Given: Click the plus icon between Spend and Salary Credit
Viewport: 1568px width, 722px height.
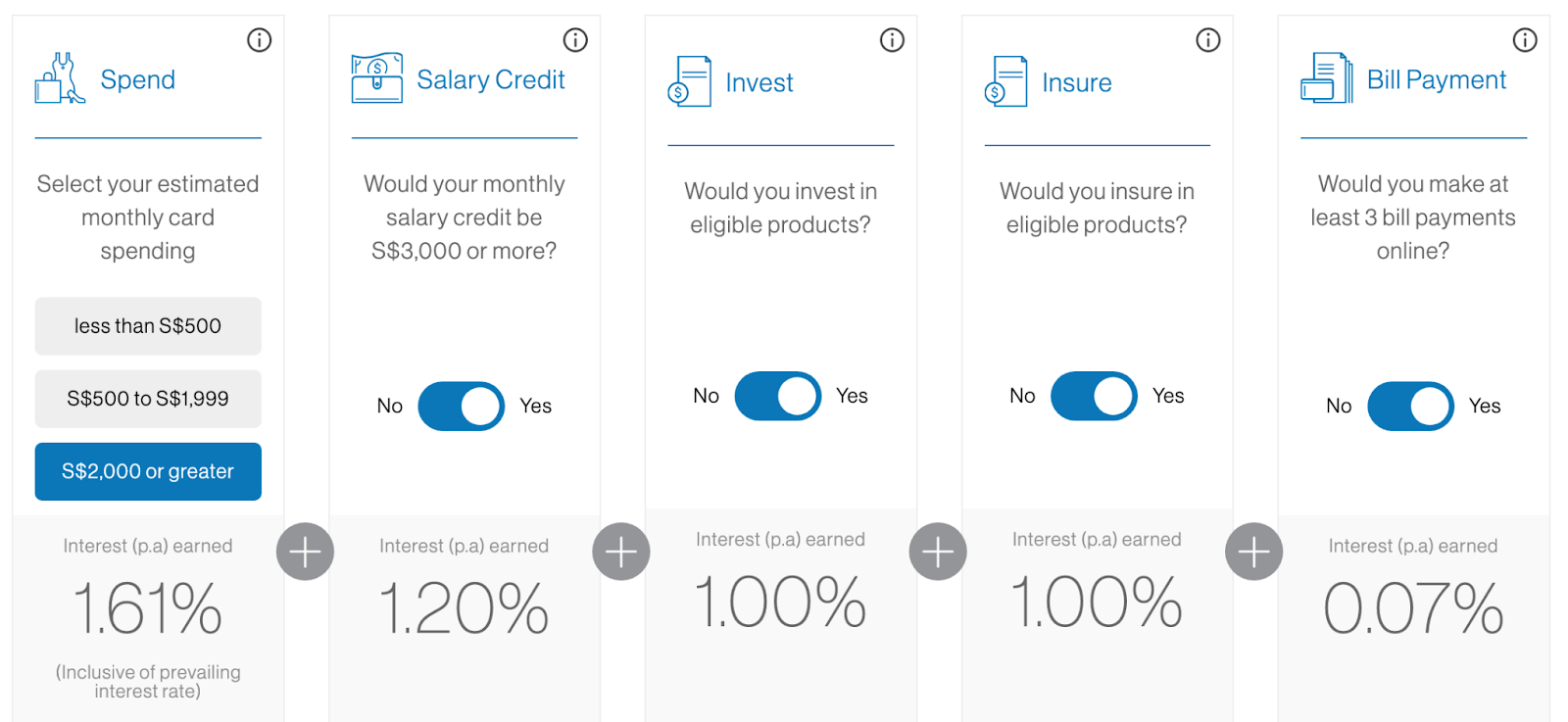Looking at the screenshot, I should (305, 552).
